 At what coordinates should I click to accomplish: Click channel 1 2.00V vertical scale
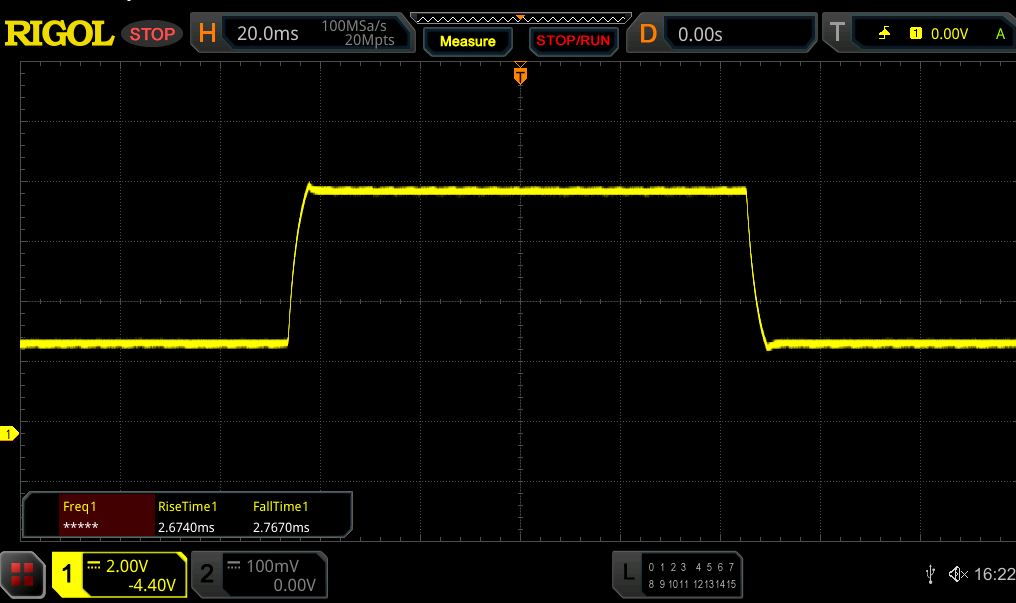[x=127, y=566]
